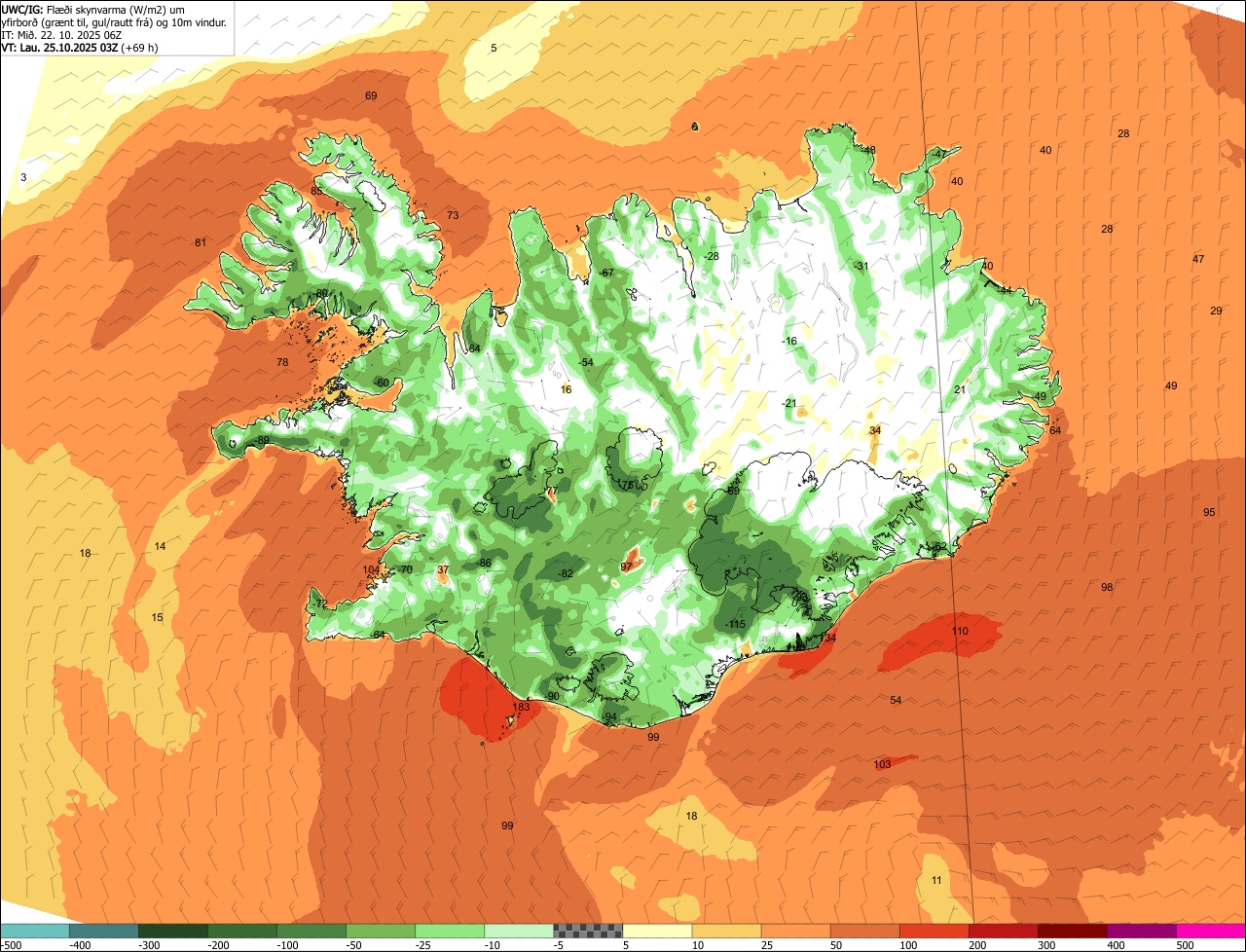The height and width of the screenshot is (952, 1246).
Task: Click the legend swatch between -200 and -100
Action: coord(241,930)
